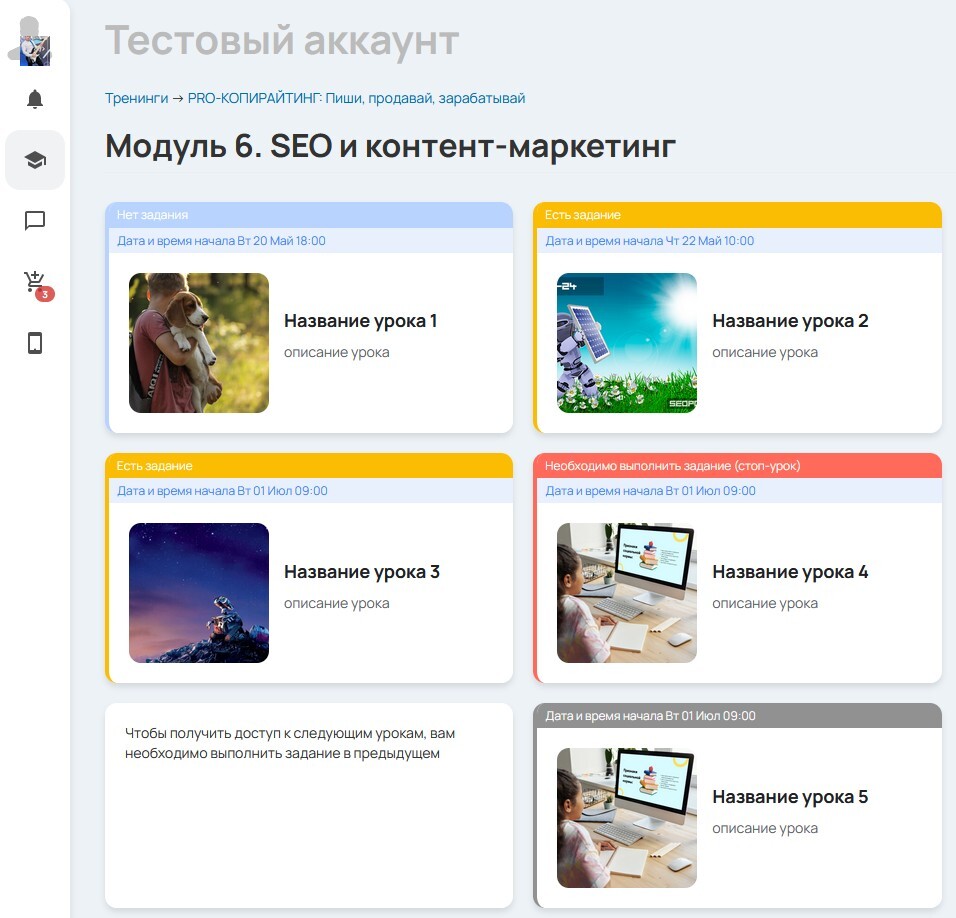Open messages chat bubble icon

coord(35,221)
